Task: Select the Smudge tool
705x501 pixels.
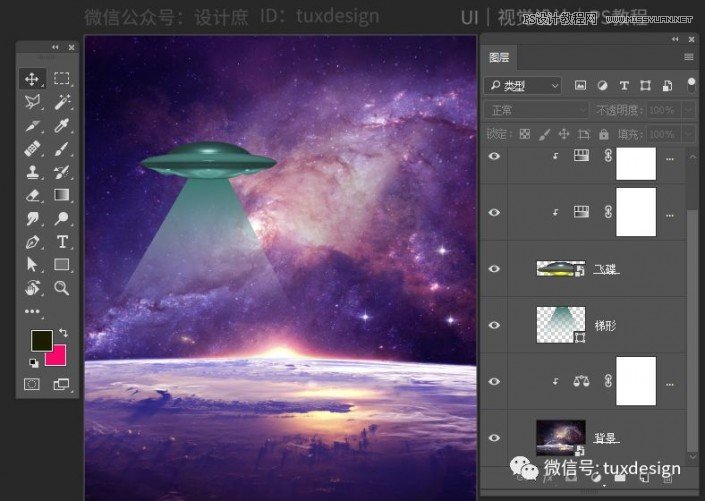Action: [32, 219]
